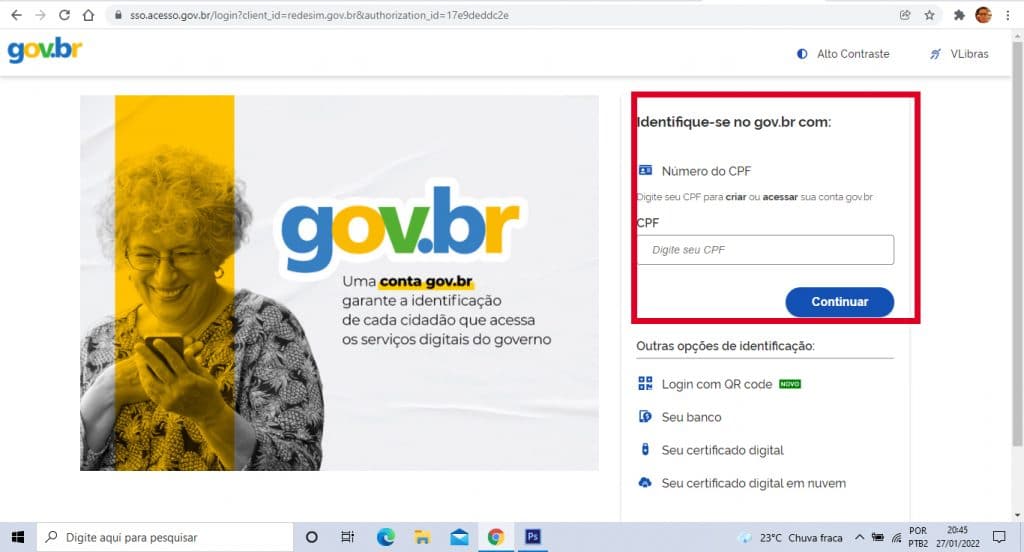Click the padlock site info icon
Screen dimensions: 1024x552
118,15
